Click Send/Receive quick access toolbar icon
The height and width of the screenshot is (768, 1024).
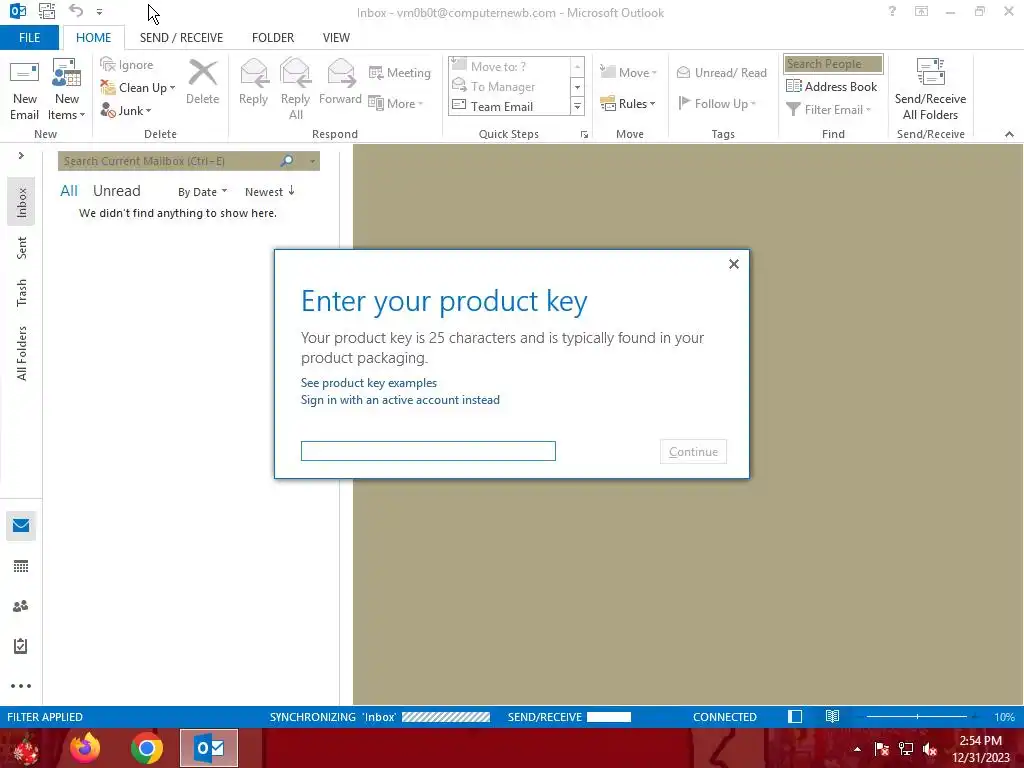(x=47, y=10)
